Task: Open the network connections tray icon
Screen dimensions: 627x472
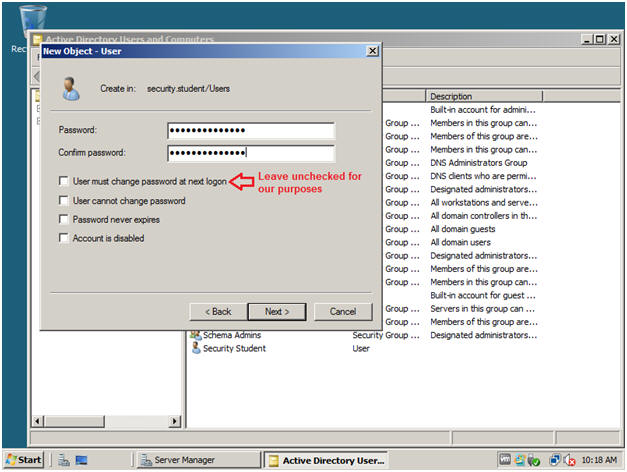Action: (x=555, y=460)
